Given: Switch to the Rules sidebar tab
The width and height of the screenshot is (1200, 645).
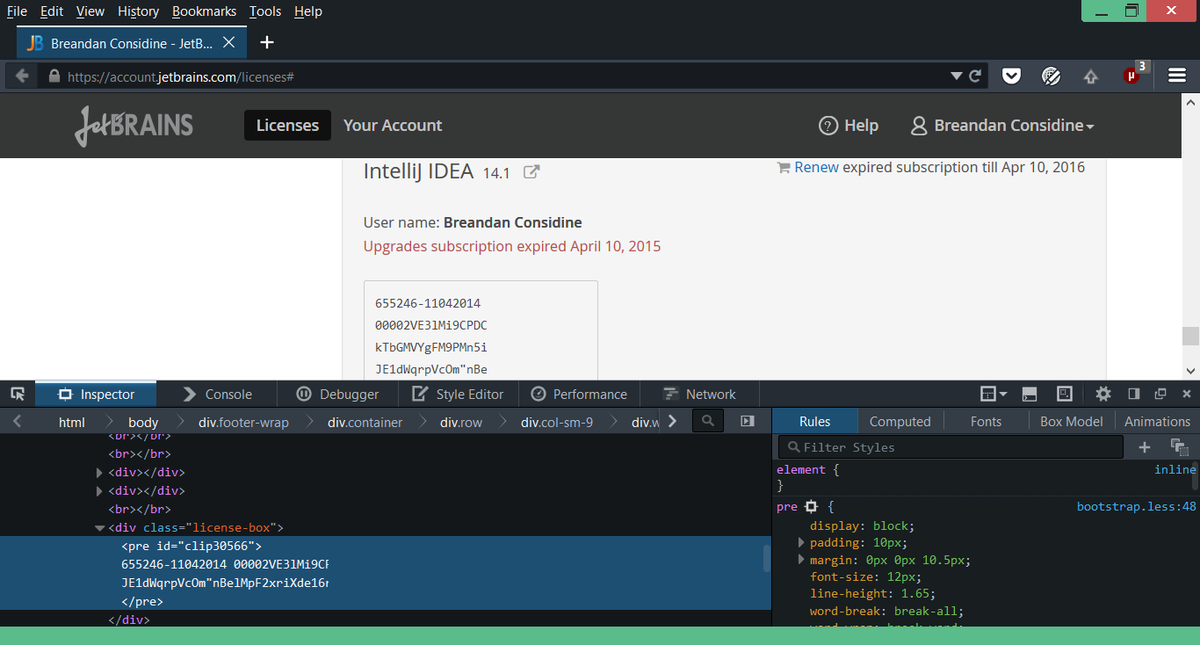Looking at the screenshot, I should click(x=815, y=422).
